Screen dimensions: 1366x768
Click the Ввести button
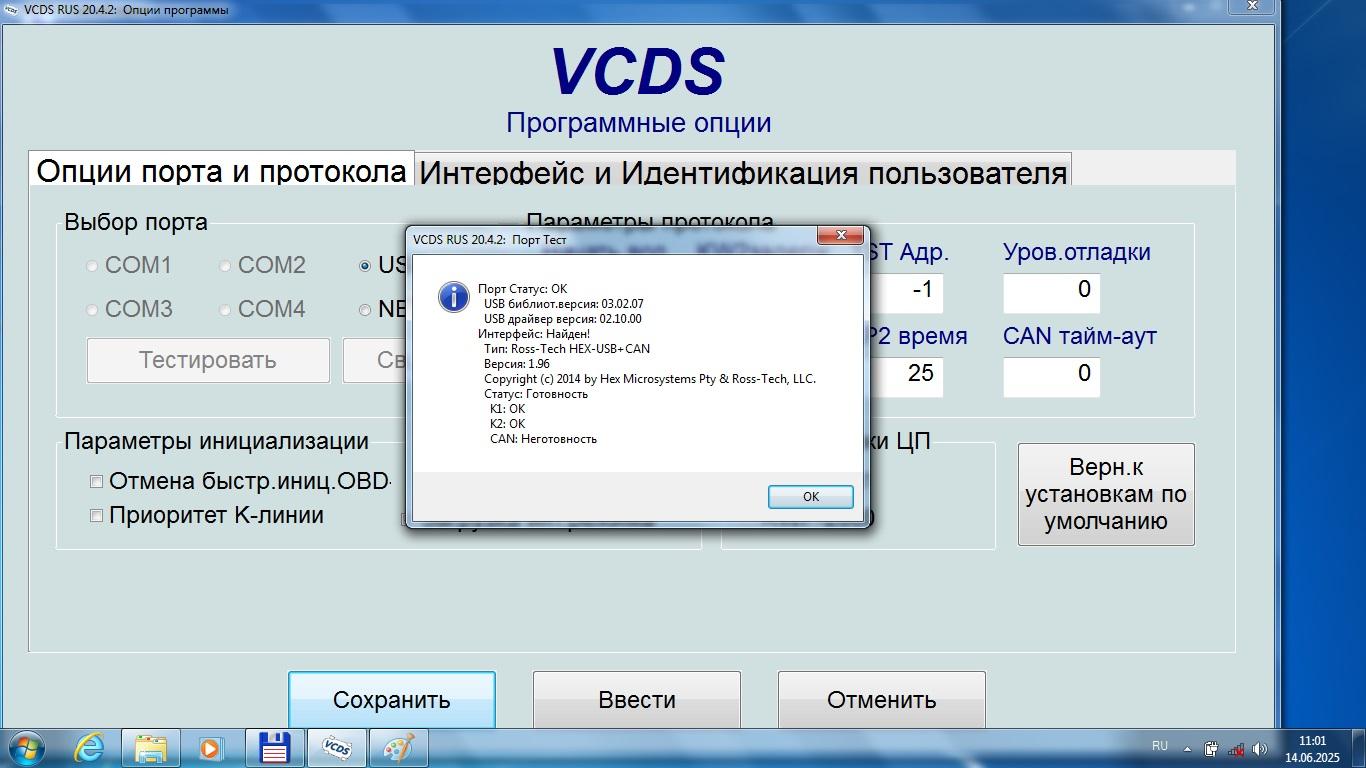tap(637, 700)
